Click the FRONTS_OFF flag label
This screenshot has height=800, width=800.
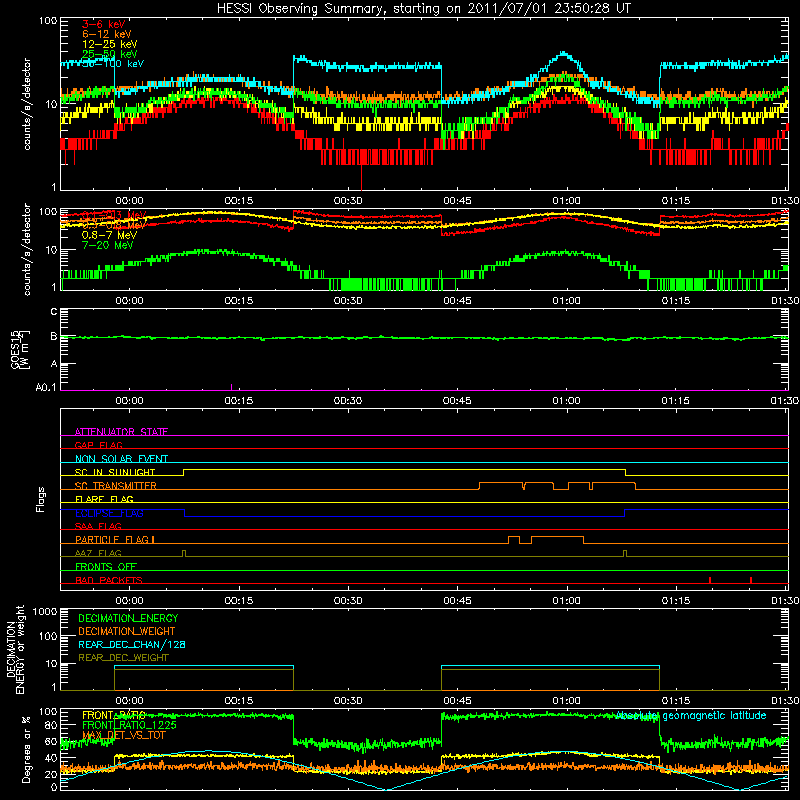click(x=106, y=567)
